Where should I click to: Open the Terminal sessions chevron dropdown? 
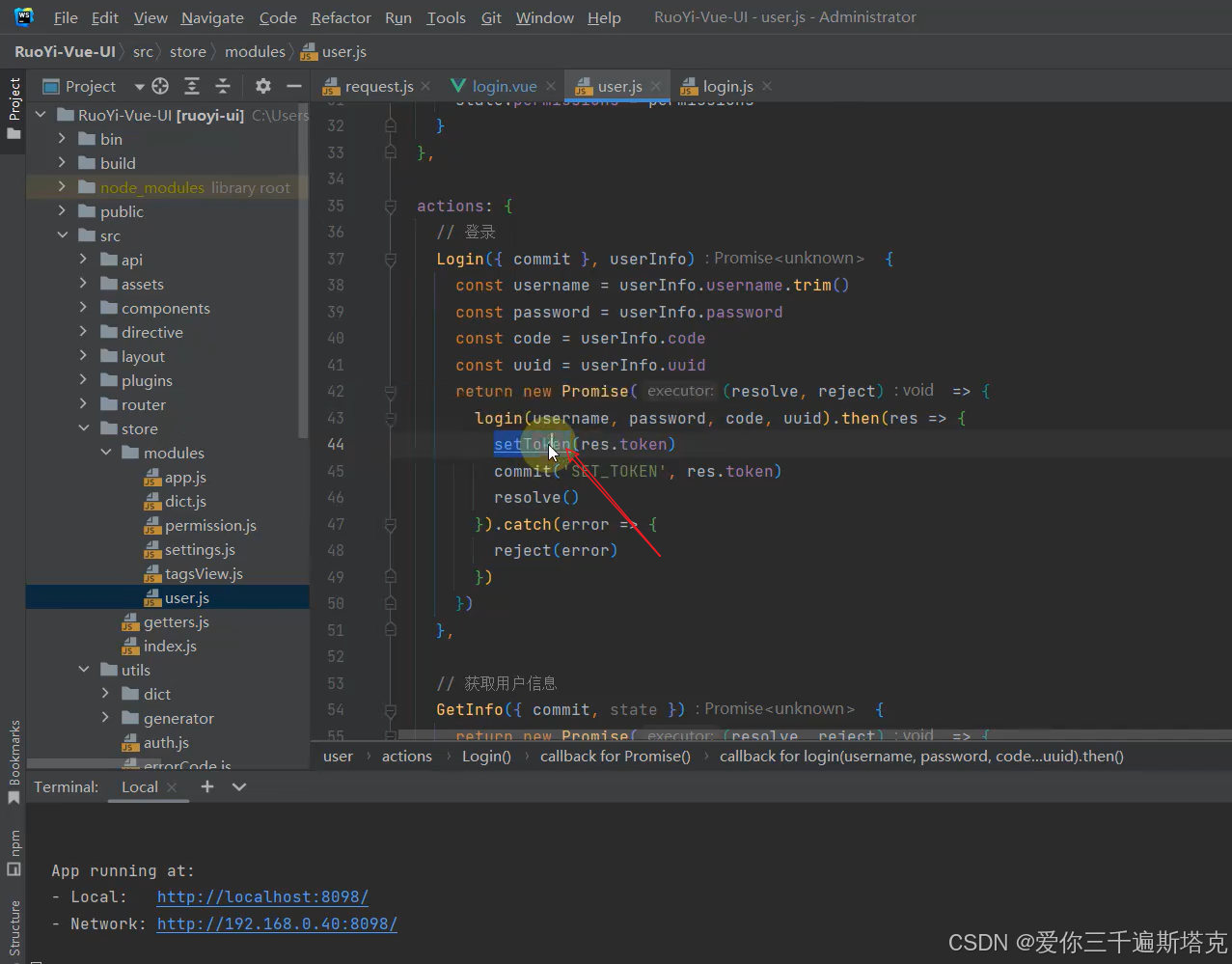[238, 786]
